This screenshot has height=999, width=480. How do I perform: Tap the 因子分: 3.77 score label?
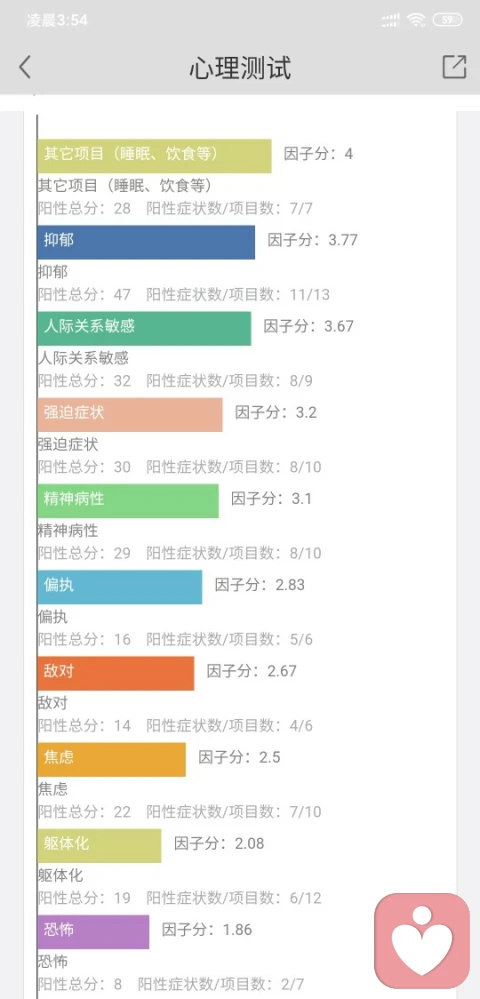pos(312,240)
